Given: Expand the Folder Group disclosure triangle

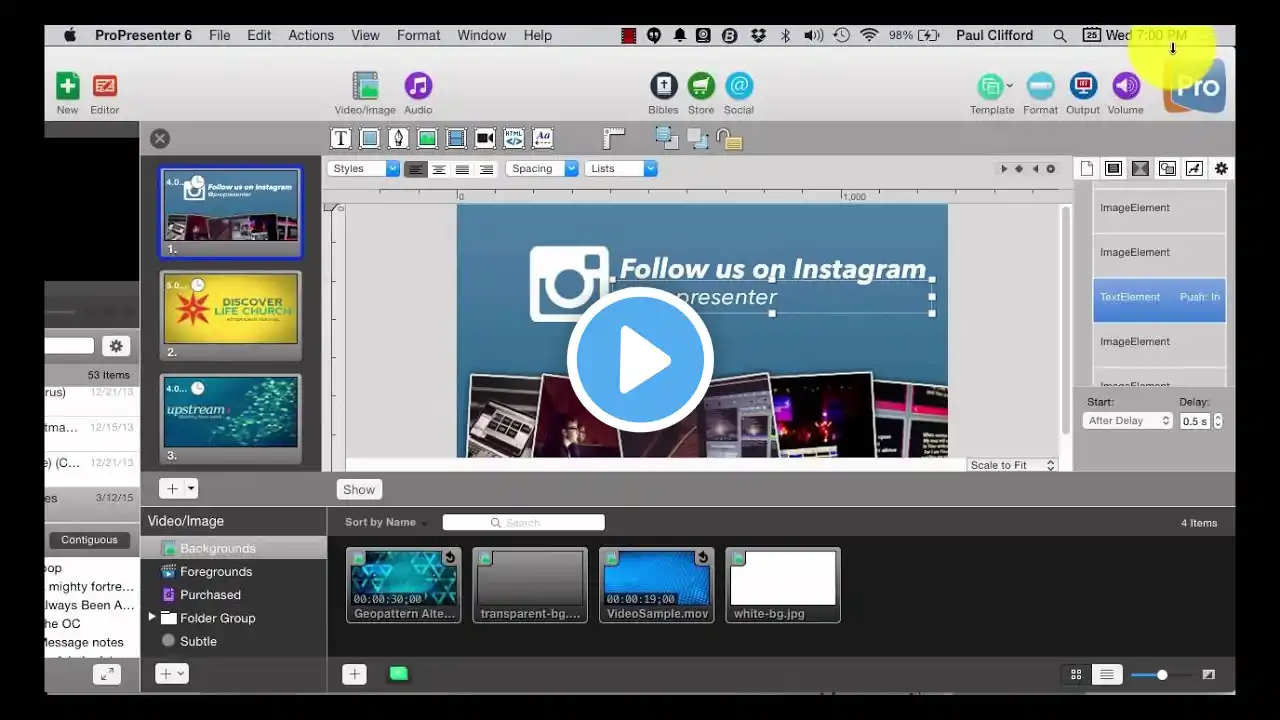Looking at the screenshot, I should click(x=152, y=617).
